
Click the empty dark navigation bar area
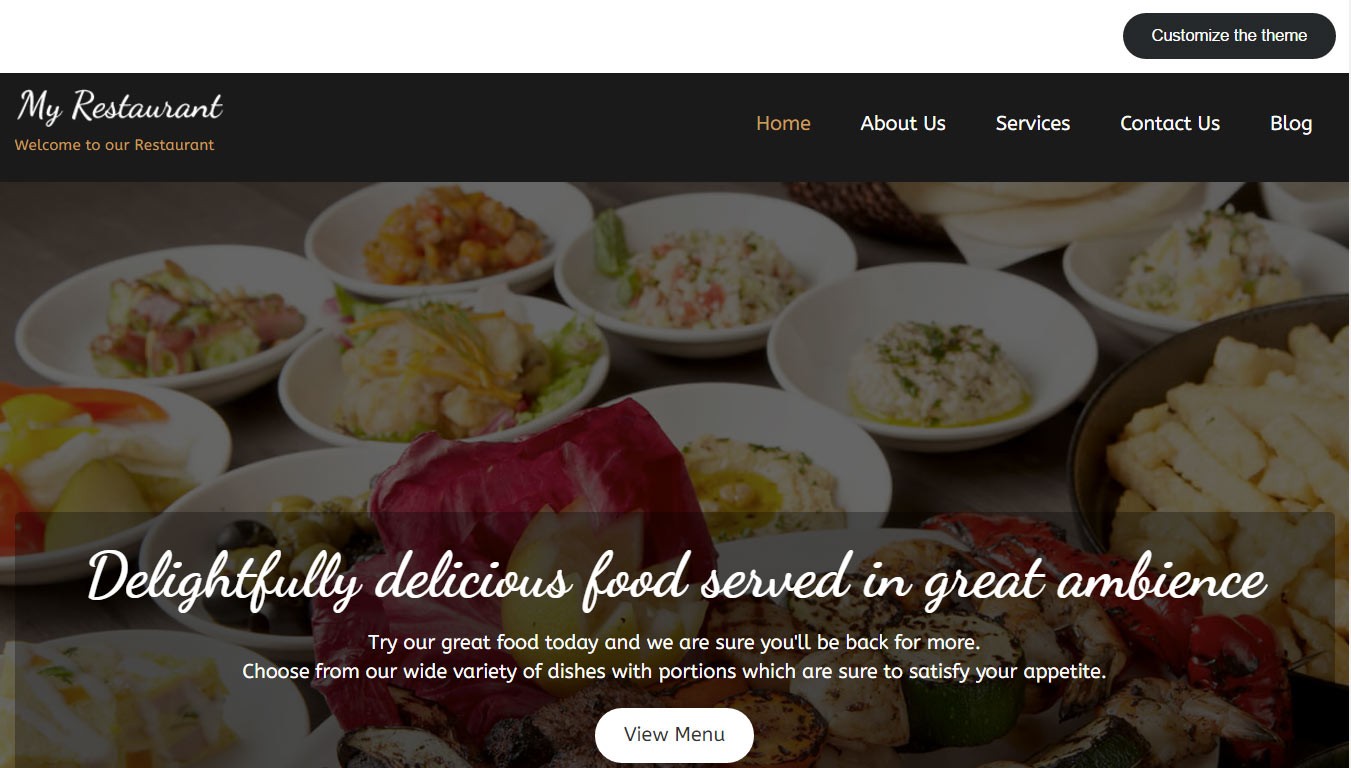(x=480, y=127)
